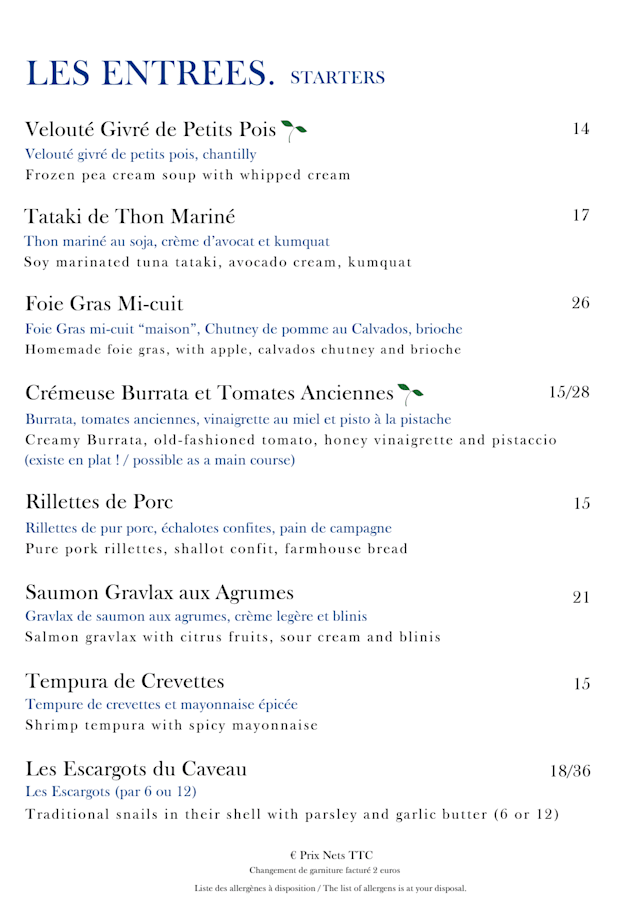
Task: Click the price 14 for the Velouté
Action: click(581, 128)
